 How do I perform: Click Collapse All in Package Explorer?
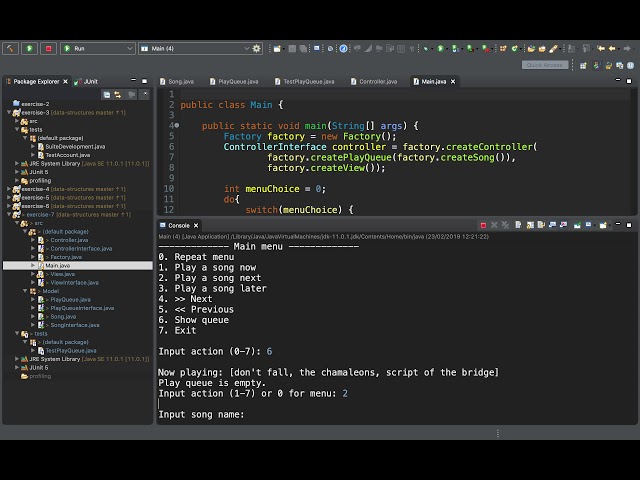(107, 95)
